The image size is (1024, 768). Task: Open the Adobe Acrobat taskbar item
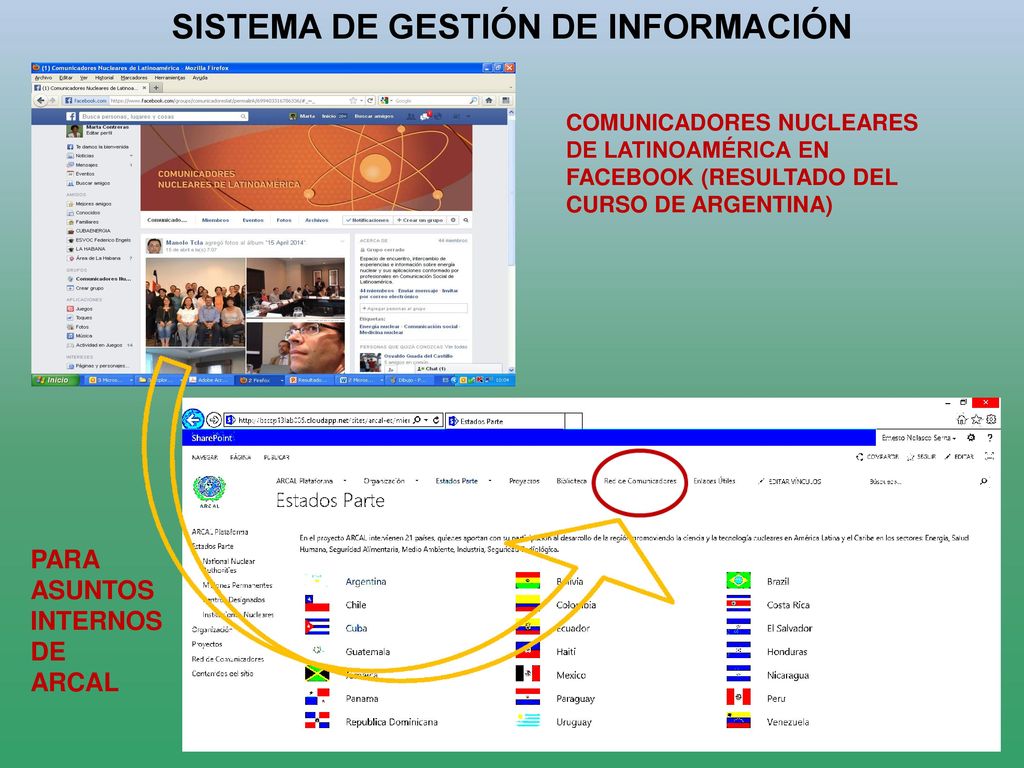[x=210, y=379]
